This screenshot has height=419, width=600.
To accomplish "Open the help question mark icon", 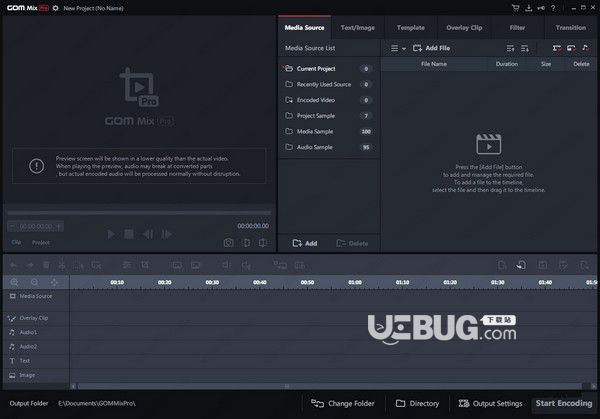I will (x=553, y=8).
